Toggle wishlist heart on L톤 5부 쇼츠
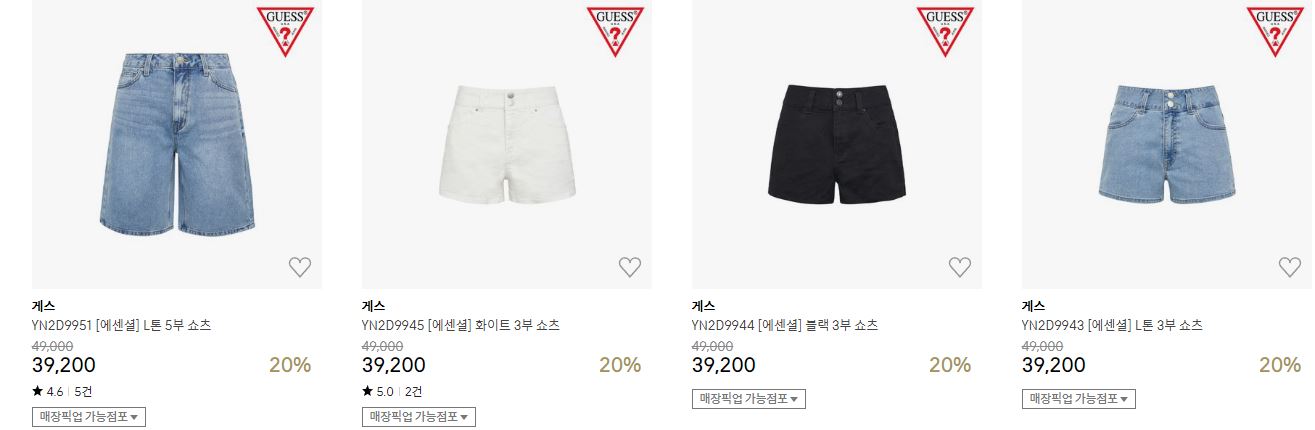 [300, 267]
